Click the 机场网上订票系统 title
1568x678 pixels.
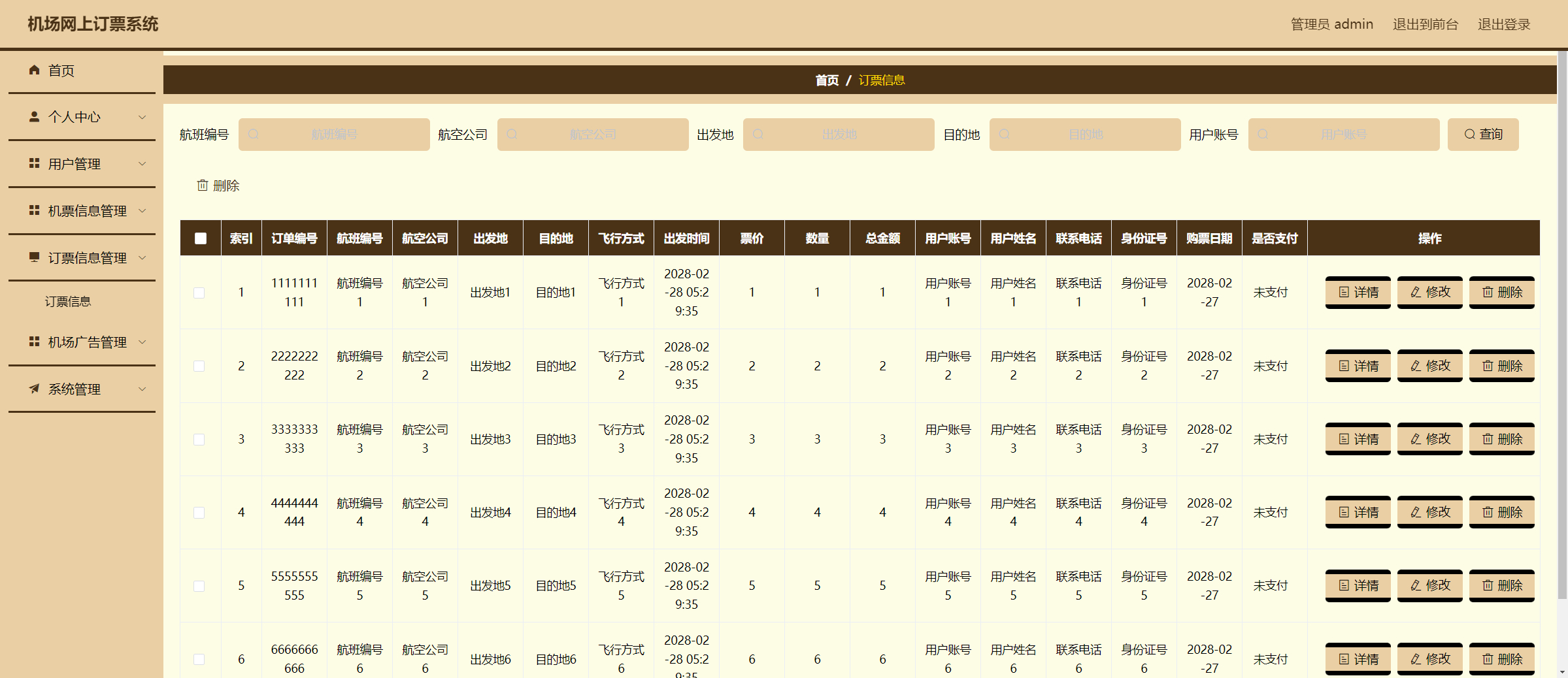[93, 24]
